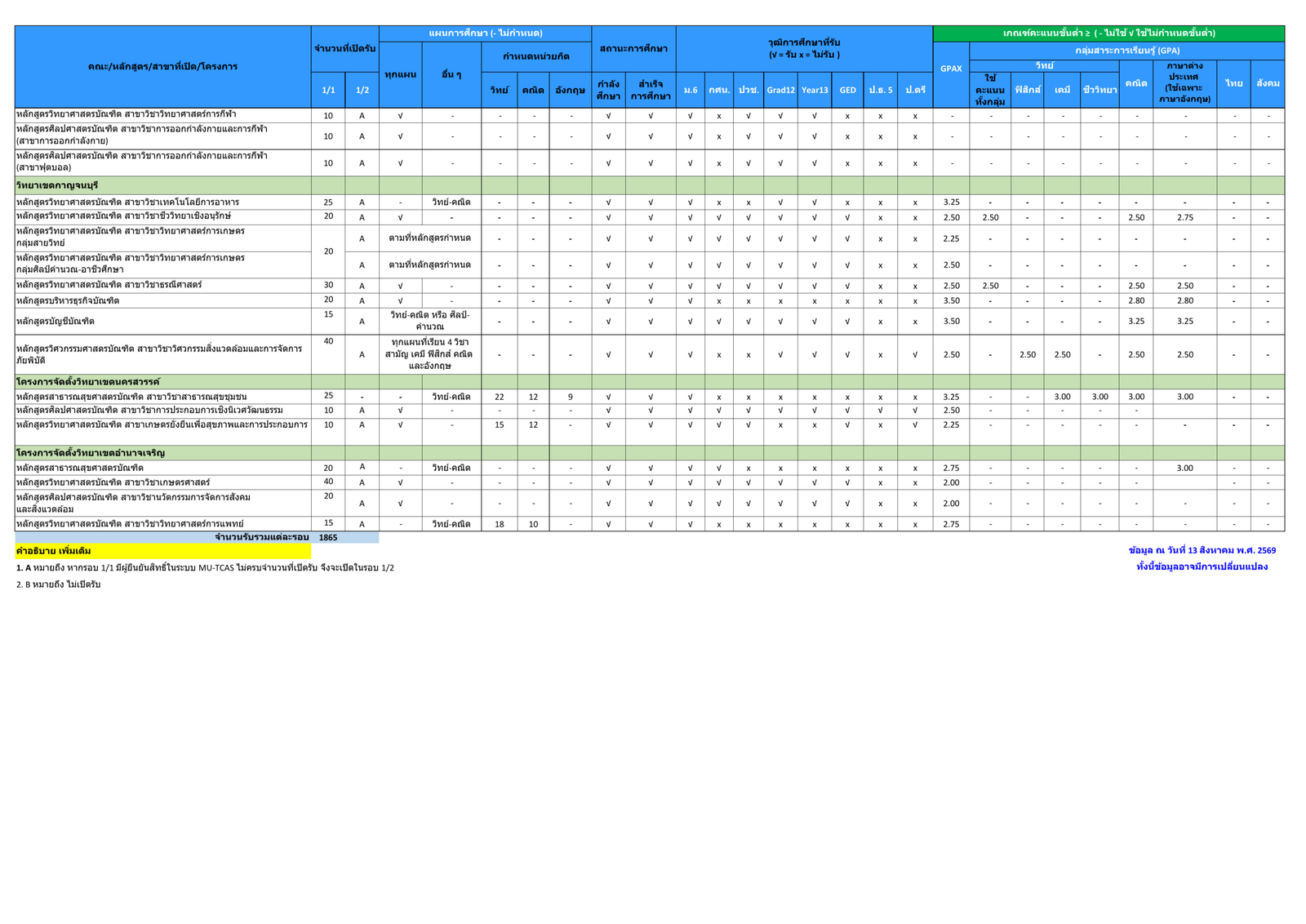Click the 'โครงการจัดตั้งวิทยาเขตนครสวรรค์' section heading
The width and height of the screenshot is (1306, 924).
tap(88, 381)
